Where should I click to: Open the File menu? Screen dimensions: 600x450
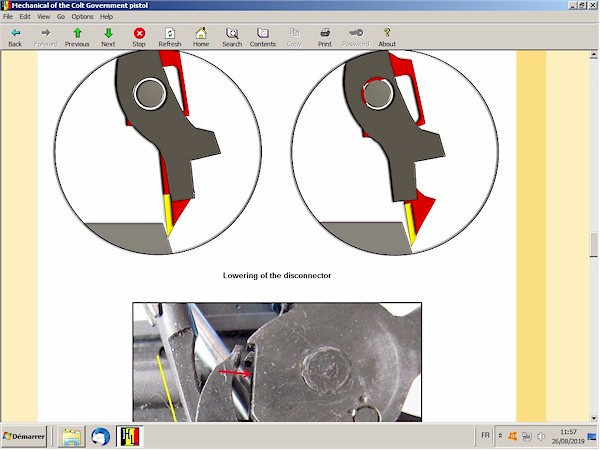click(8, 16)
